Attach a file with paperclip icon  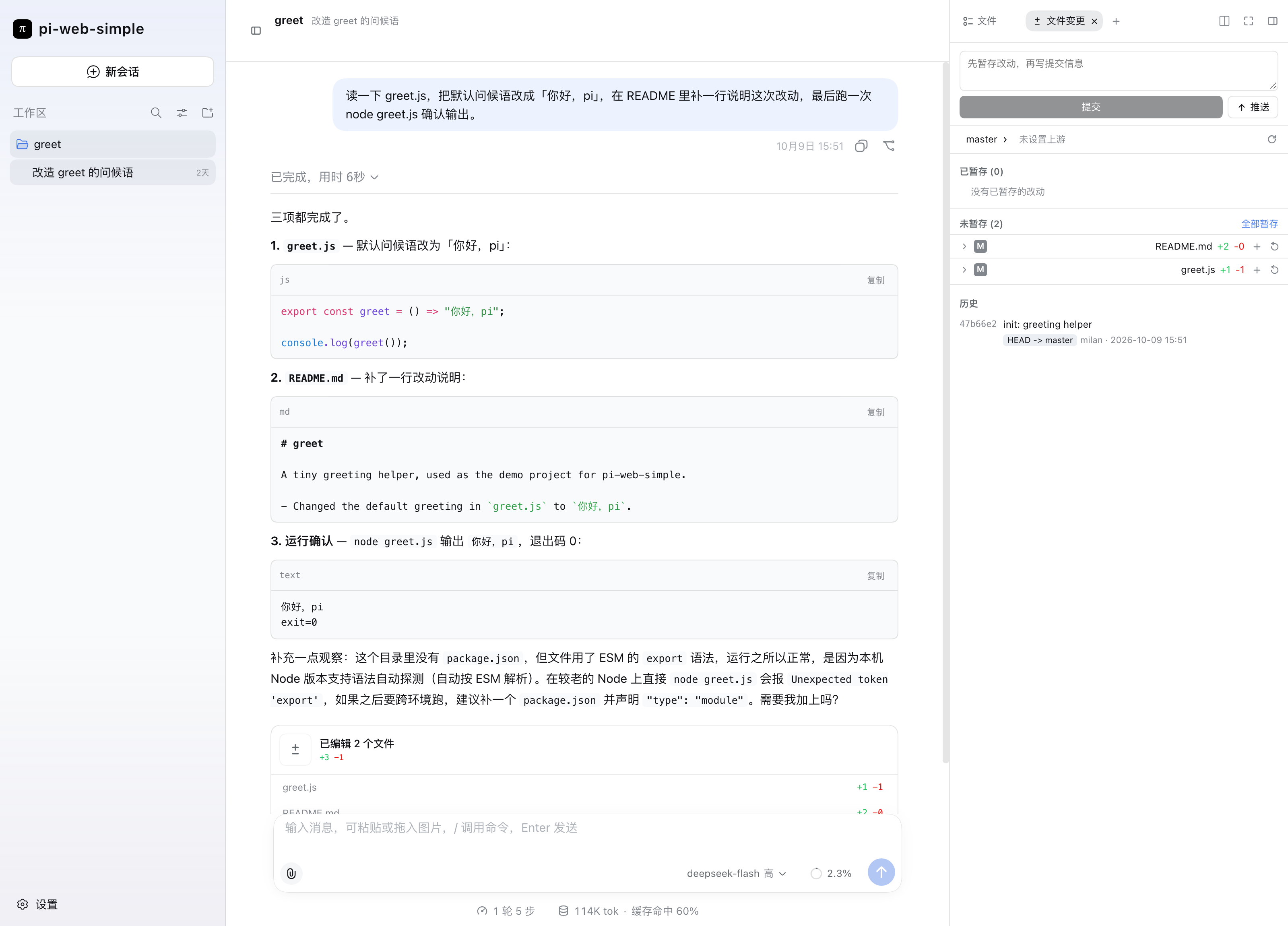291,873
